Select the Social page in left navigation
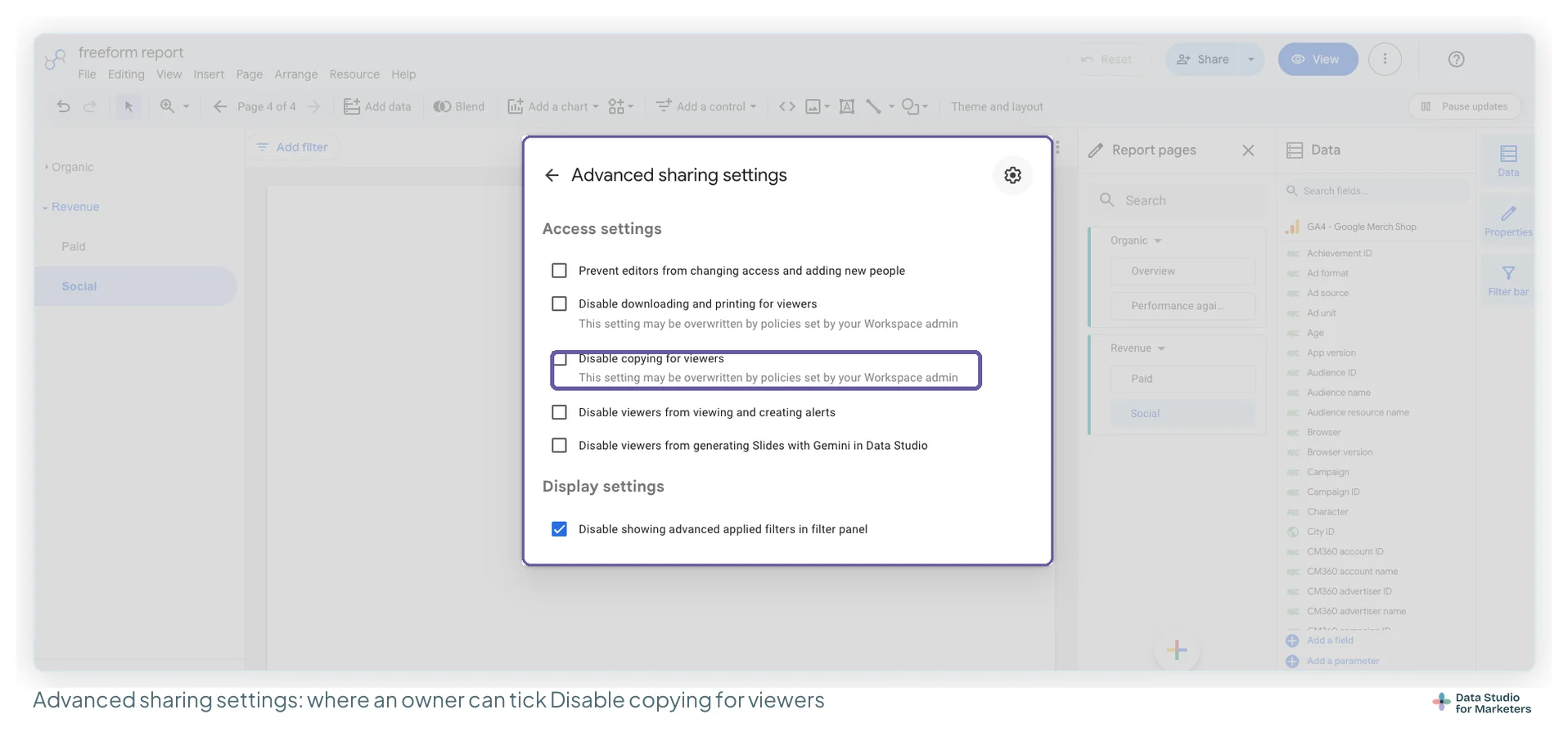The height and width of the screenshot is (732, 1568). click(135, 286)
